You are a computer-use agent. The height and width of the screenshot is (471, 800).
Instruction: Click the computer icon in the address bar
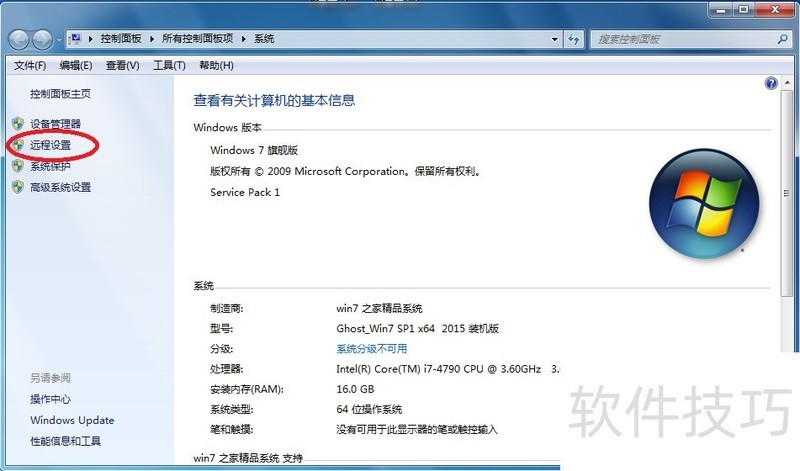76,39
